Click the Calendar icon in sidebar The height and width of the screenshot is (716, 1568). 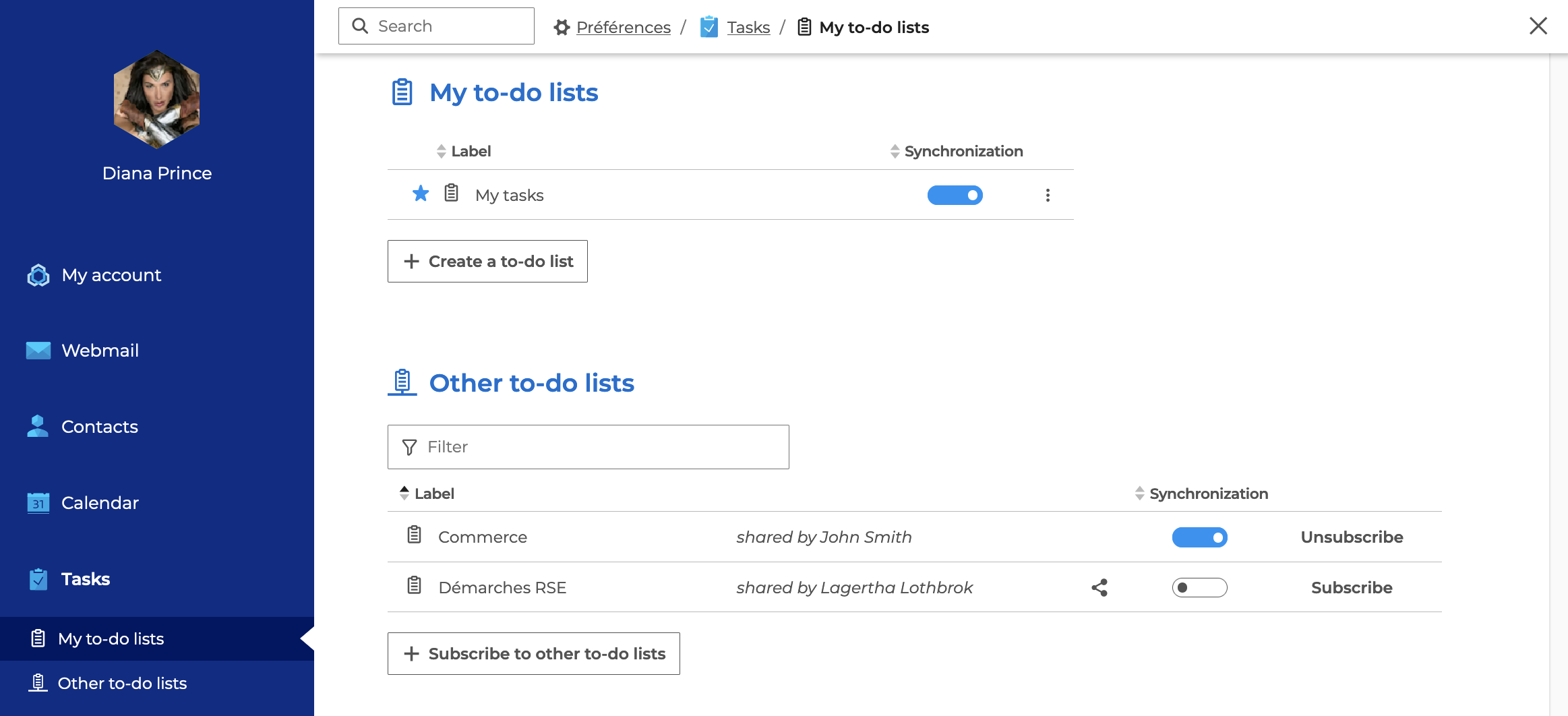click(38, 503)
